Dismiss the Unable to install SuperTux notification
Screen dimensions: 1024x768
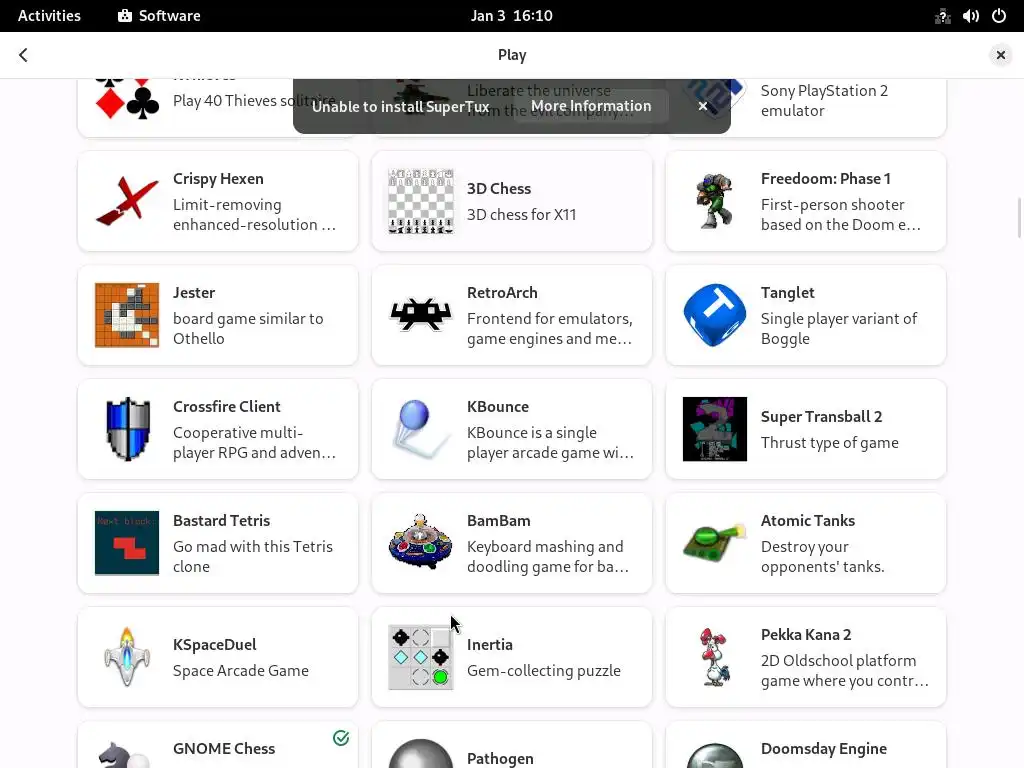pyautogui.click(x=703, y=106)
